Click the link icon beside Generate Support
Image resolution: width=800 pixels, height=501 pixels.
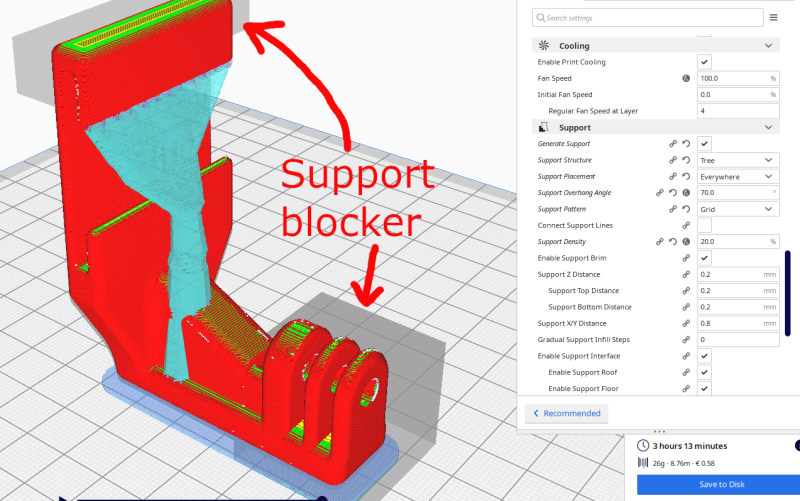673,144
